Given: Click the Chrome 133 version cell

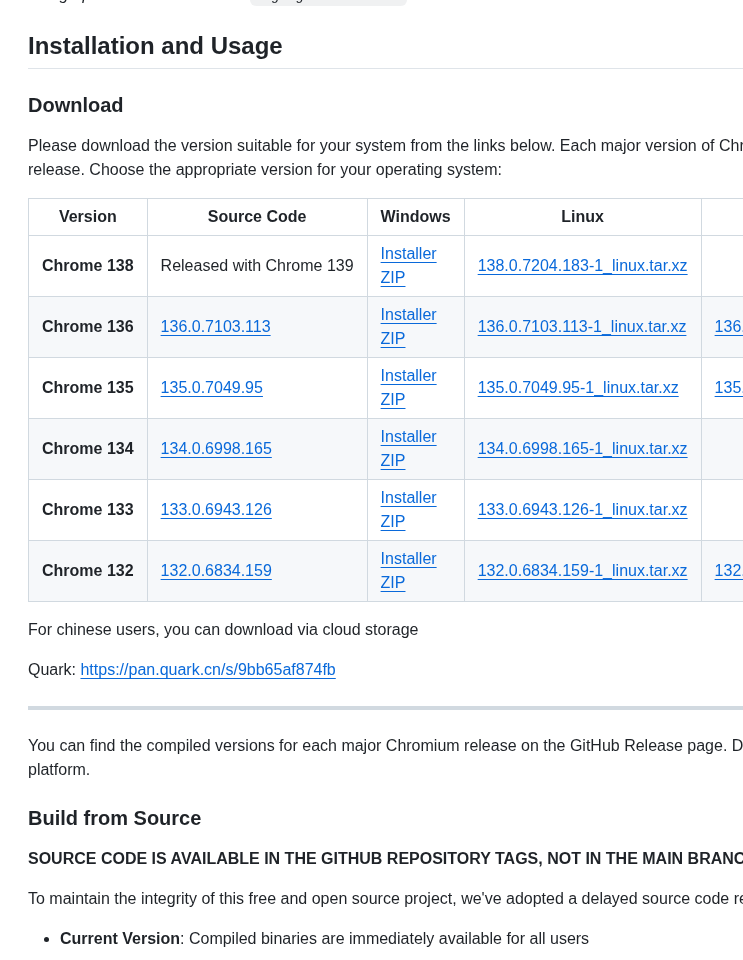Looking at the screenshot, I should (x=88, y=509).
